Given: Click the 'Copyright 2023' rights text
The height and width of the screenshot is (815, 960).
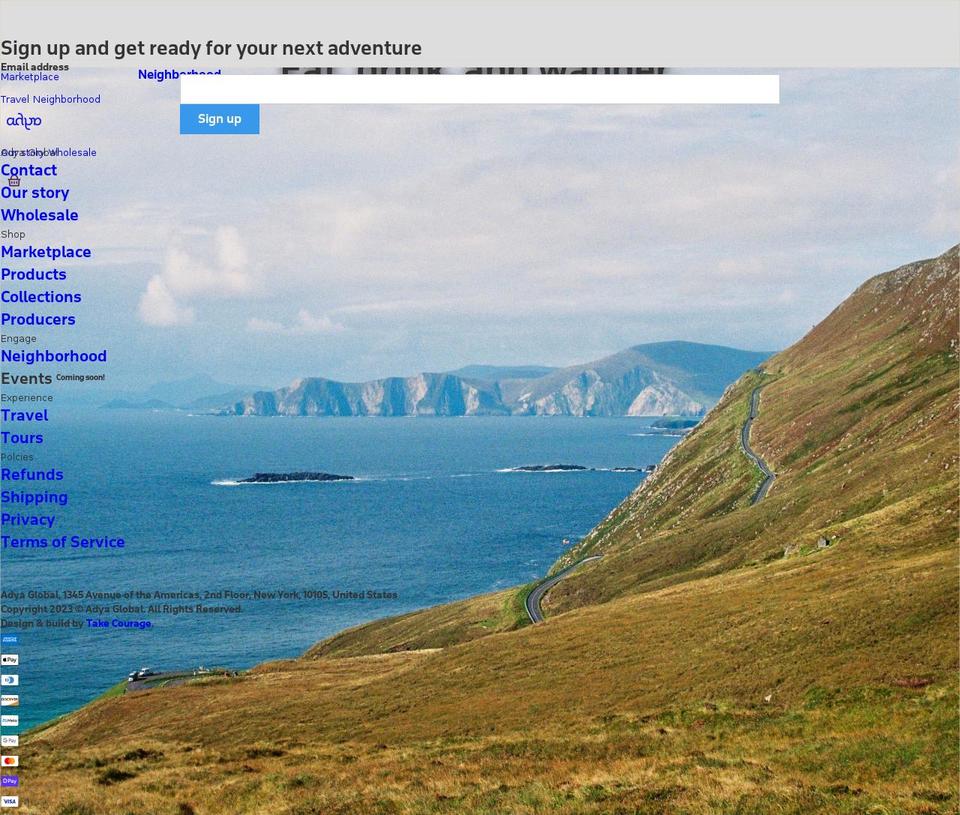Looking at the screenshot, I should tap(122, 609).
